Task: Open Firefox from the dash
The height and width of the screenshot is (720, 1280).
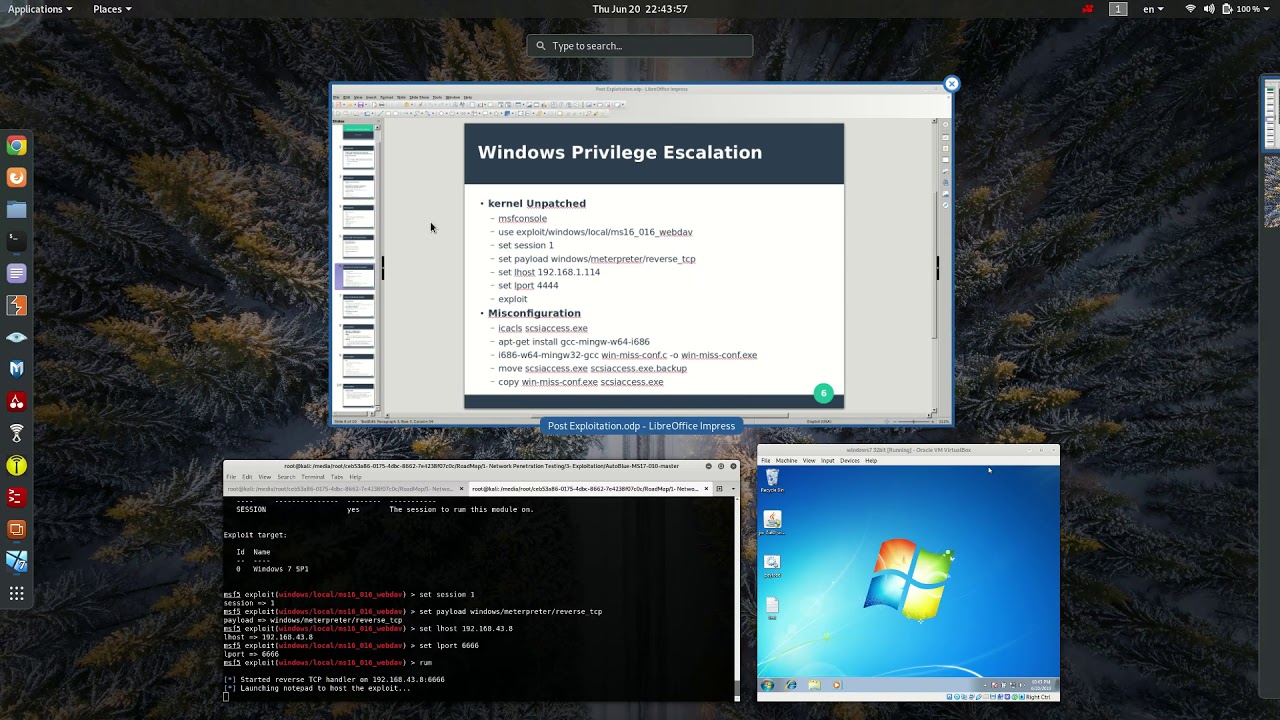Action: (16, 177)
